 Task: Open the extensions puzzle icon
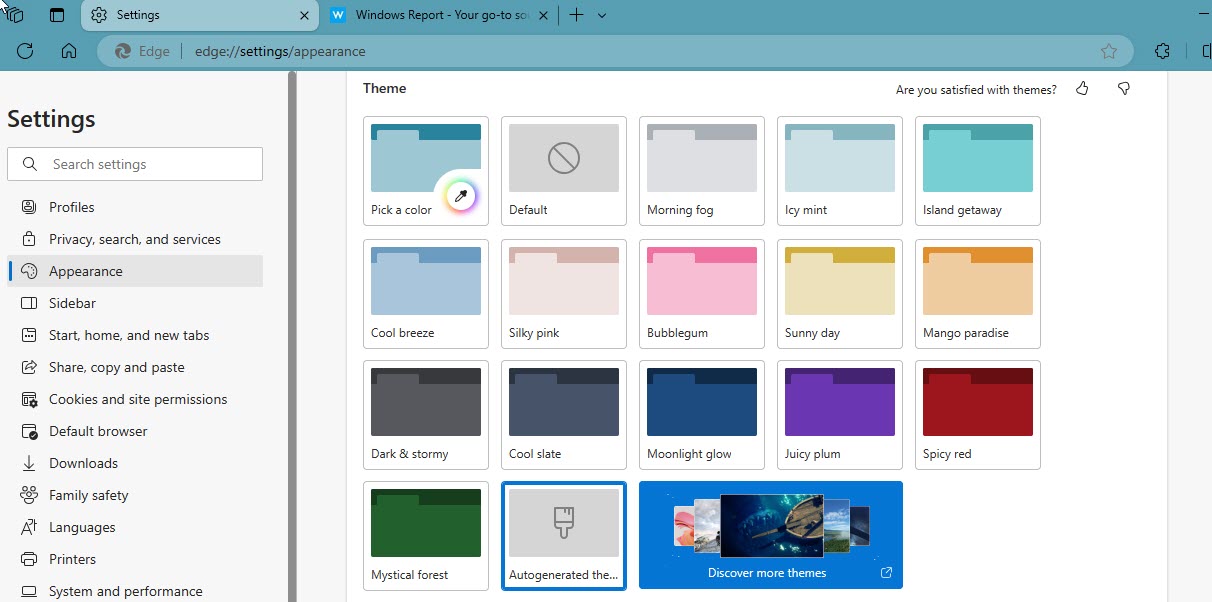point(1162,51)
